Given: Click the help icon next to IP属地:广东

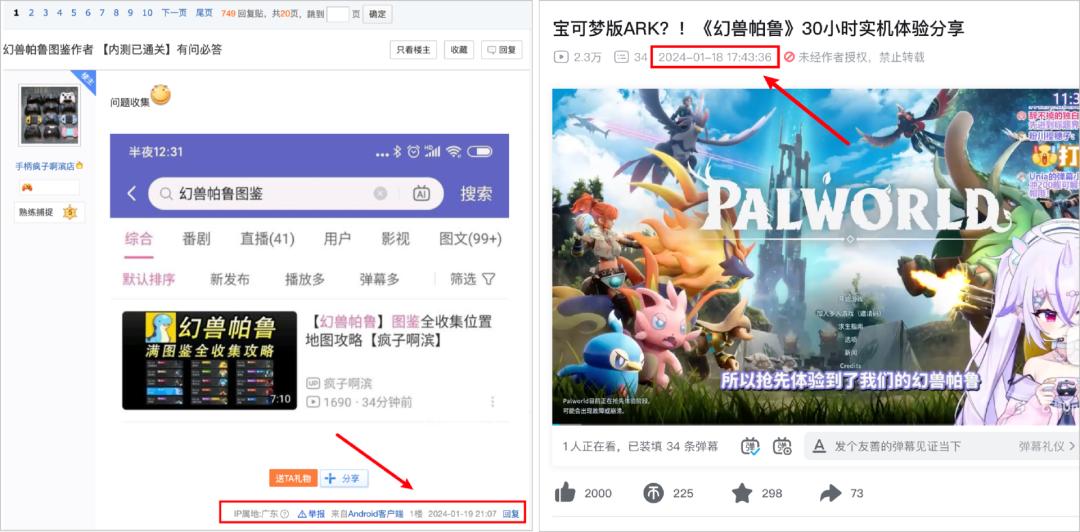Looking at the screenshot, I should point(284,514).
